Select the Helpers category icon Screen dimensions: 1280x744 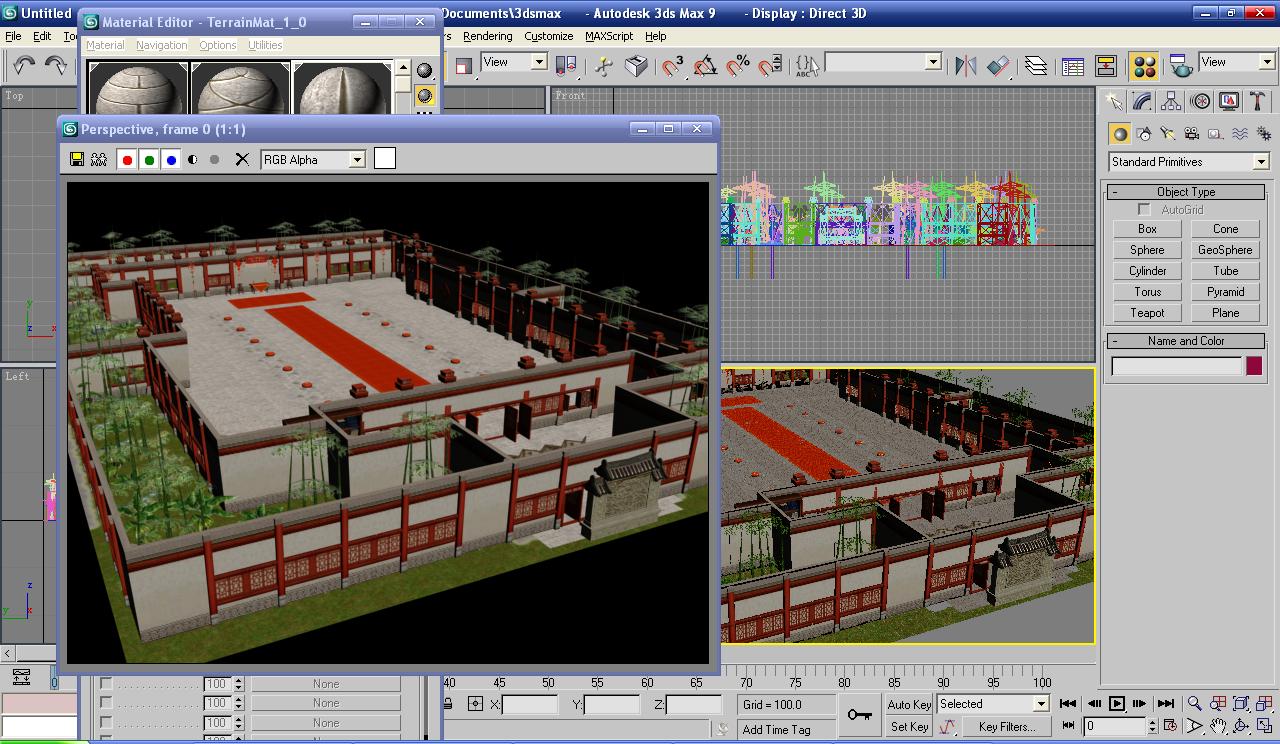[x=1216, y=134]
